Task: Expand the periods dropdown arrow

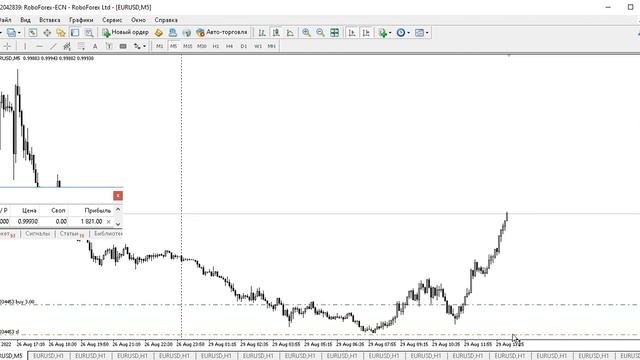Action: 409,33
